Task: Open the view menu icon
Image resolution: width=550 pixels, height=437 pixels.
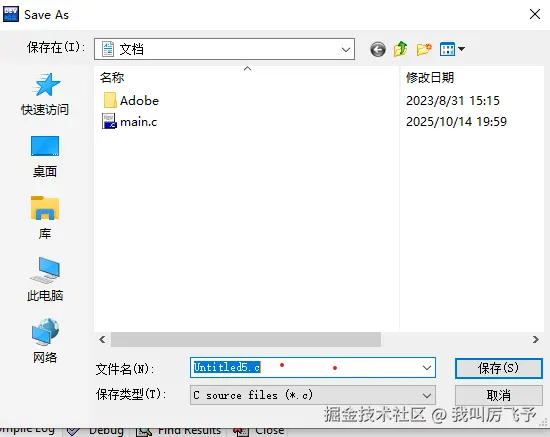Action: 447,49
